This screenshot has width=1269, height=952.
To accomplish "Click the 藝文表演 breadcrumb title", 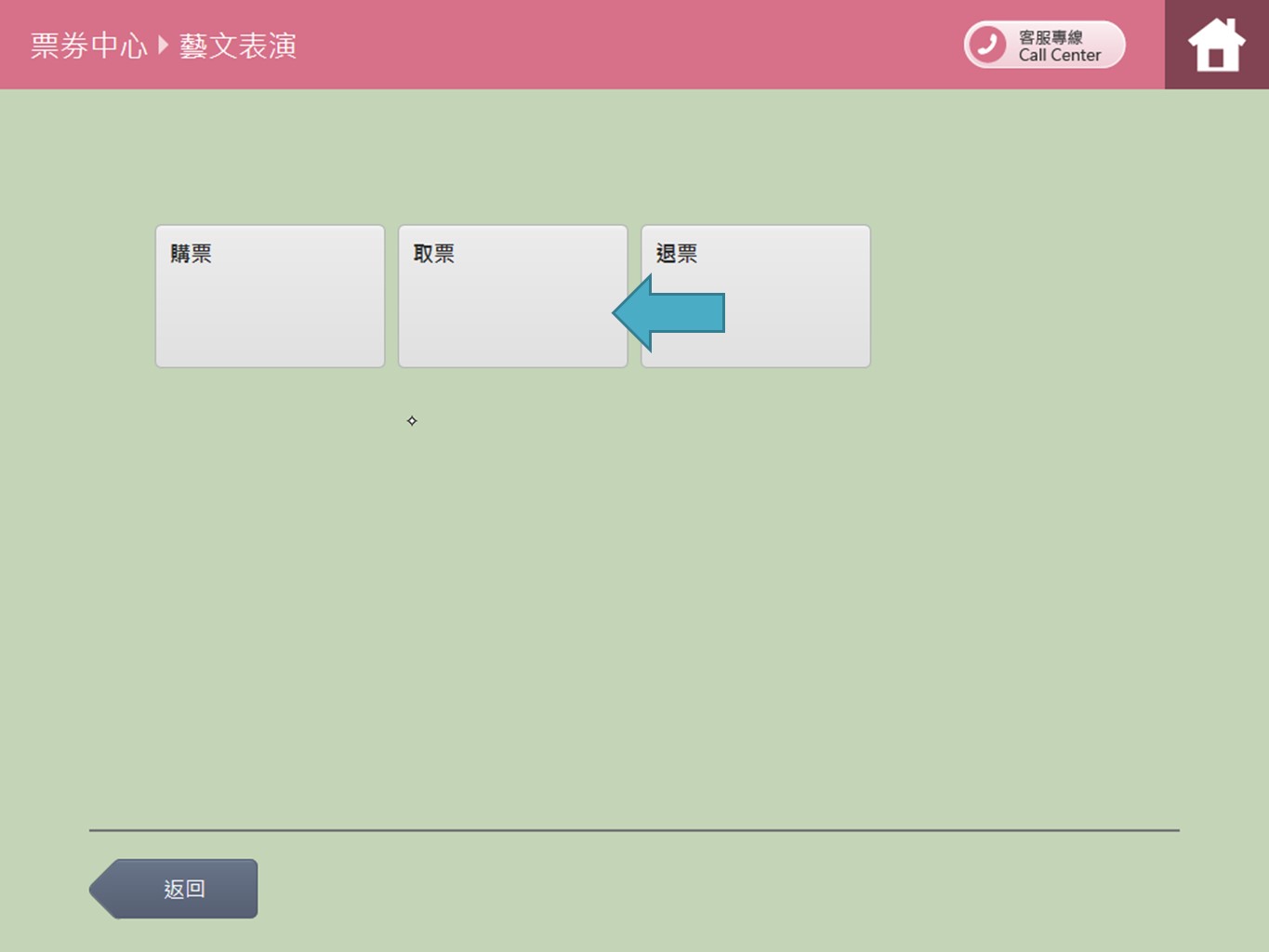I will click(238, 46).
